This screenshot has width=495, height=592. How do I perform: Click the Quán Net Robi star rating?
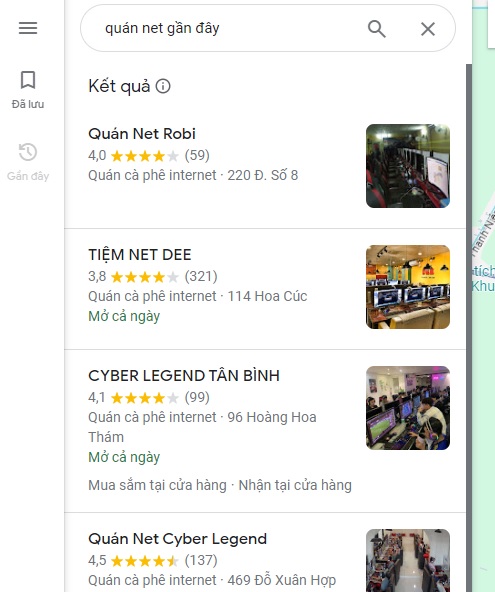145,156
